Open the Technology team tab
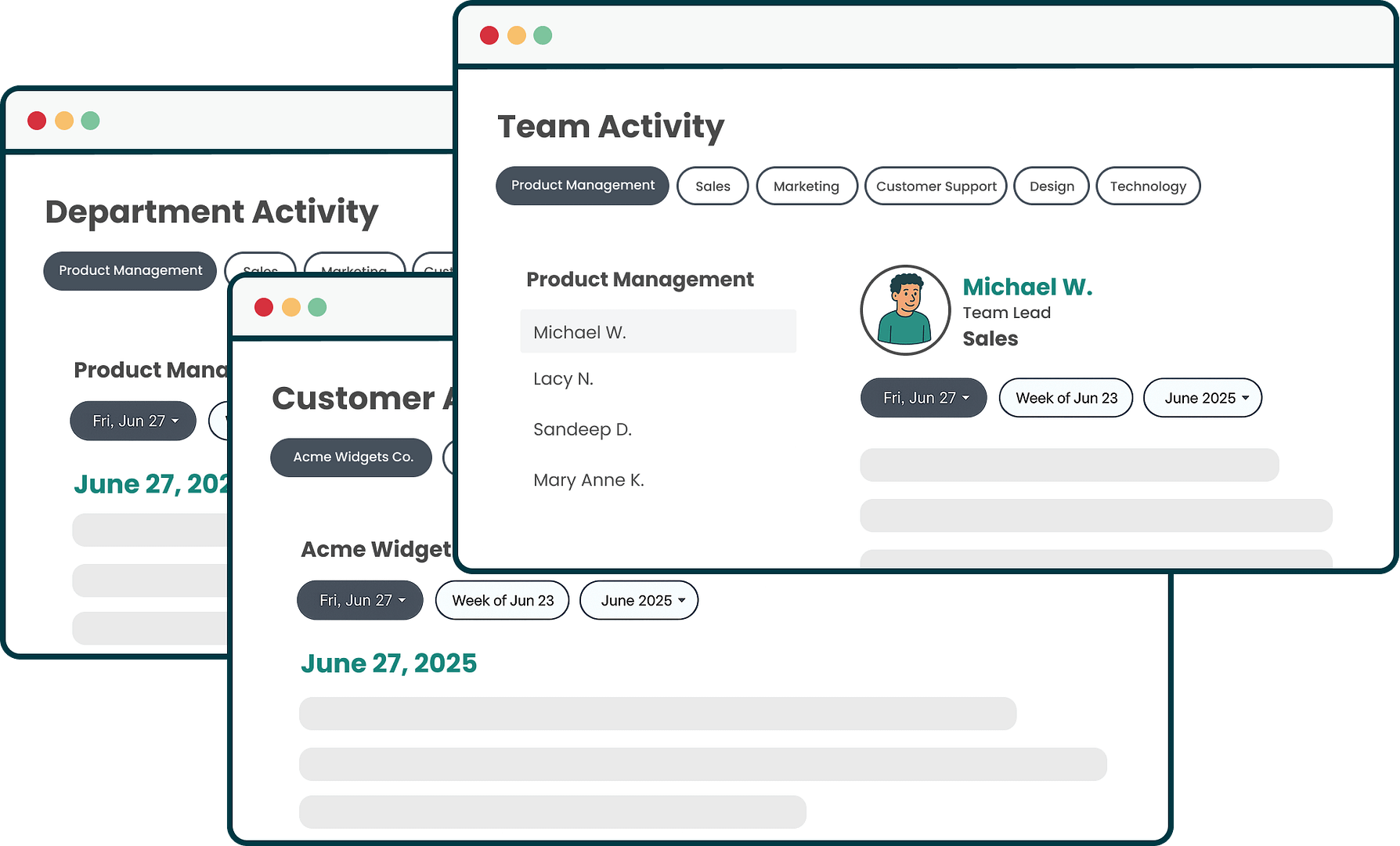Viewport: 1400px width, 846px height. coord(1147,186)
